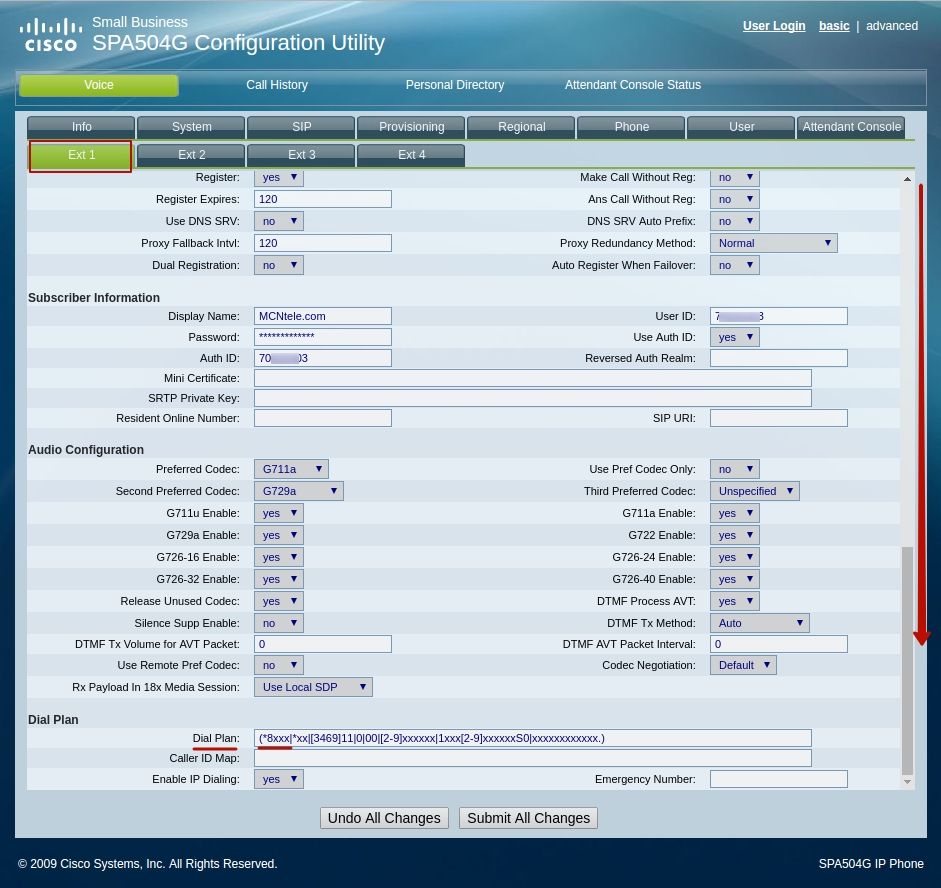Switch to the Provisioning tab
The width and height of the screenshot is (941, 888).
(x=412, y=127)
